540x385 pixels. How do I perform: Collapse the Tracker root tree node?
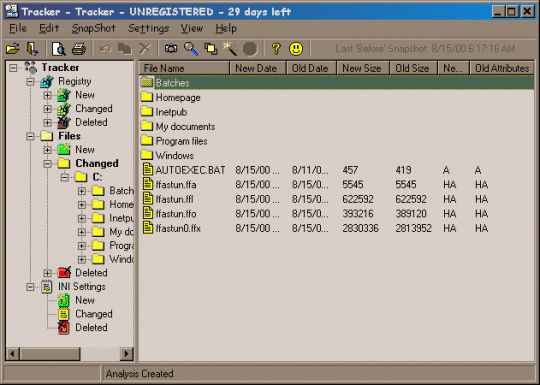coord(13,67)
